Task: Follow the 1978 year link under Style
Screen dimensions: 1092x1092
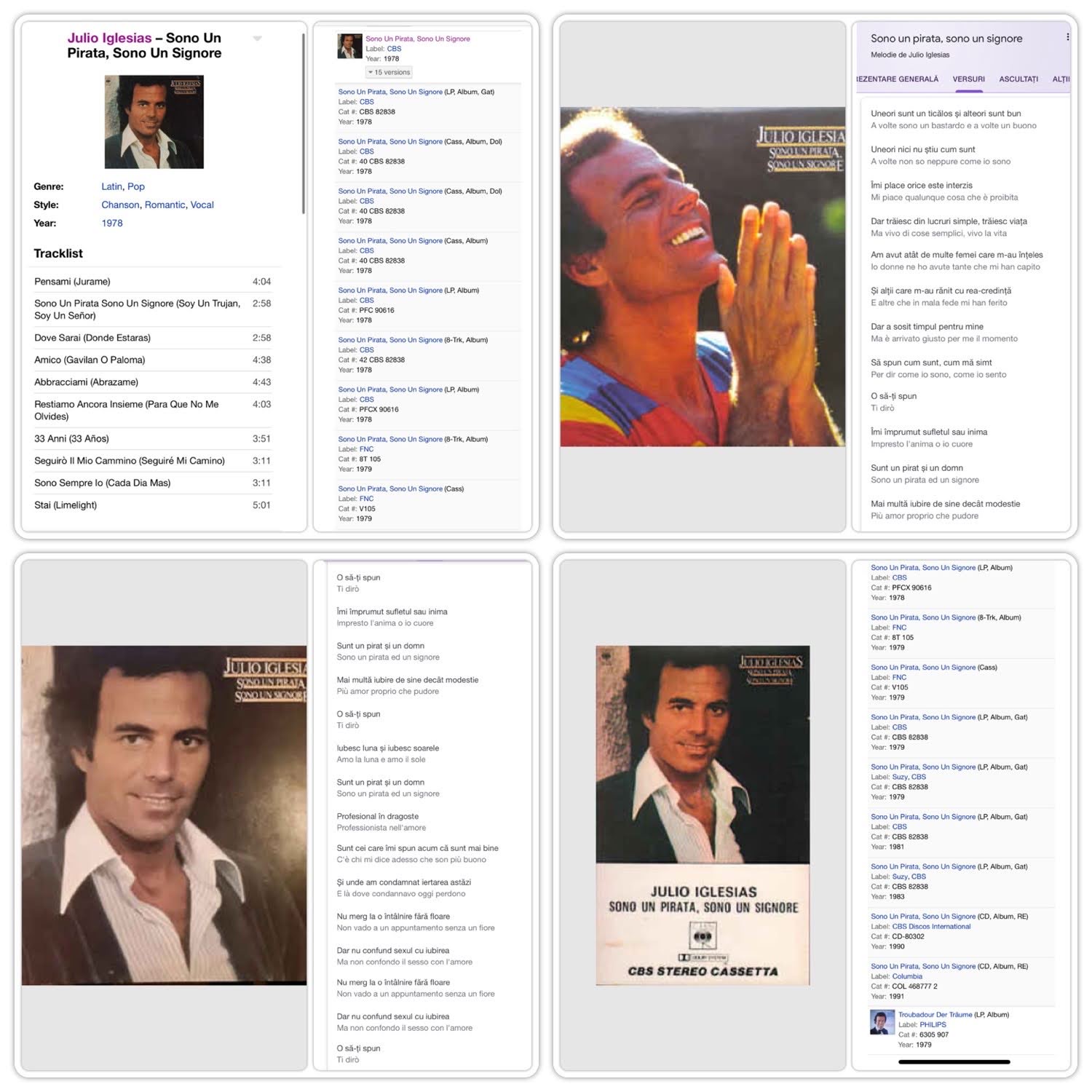Action: 112,223
